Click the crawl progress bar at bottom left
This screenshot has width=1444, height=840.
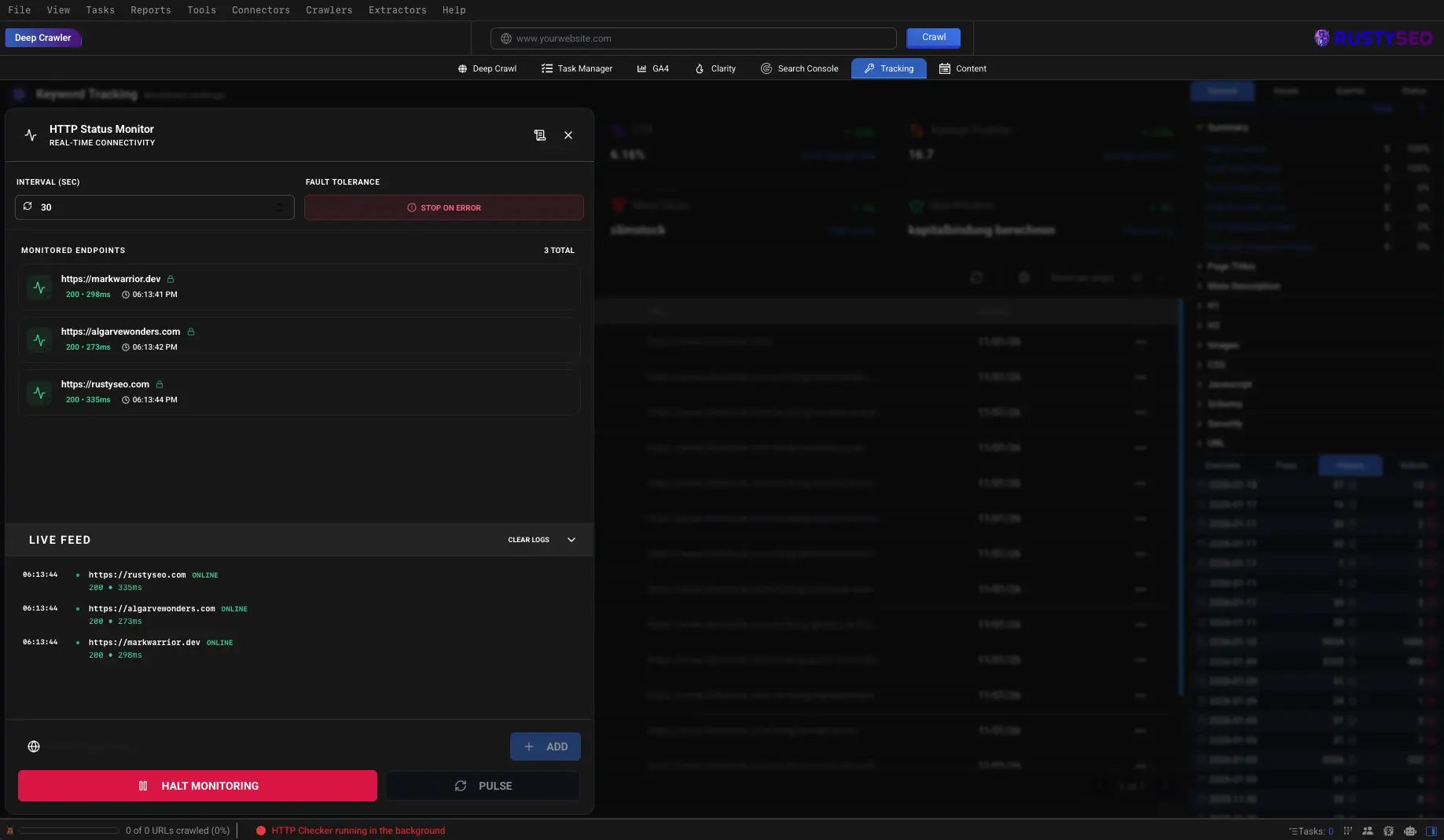(x=68, y=830)
